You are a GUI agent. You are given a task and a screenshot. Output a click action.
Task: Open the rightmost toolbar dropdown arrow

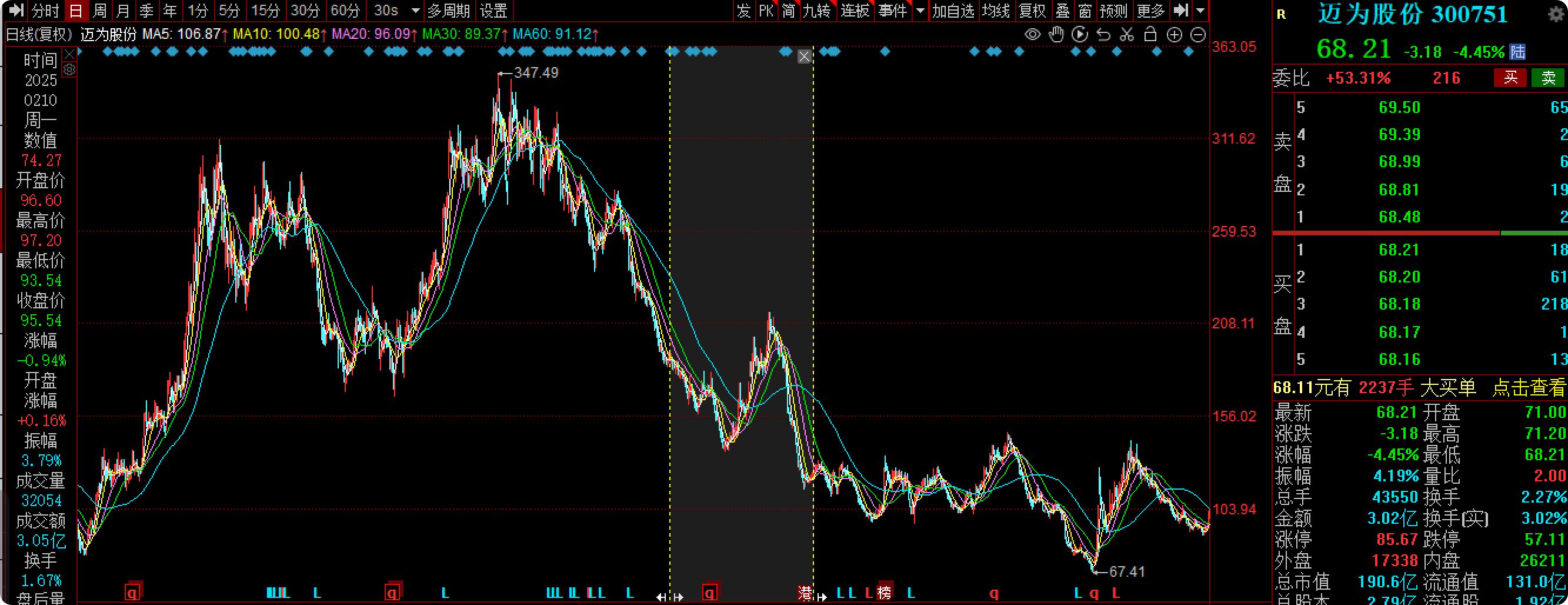tap(1200, 11)
